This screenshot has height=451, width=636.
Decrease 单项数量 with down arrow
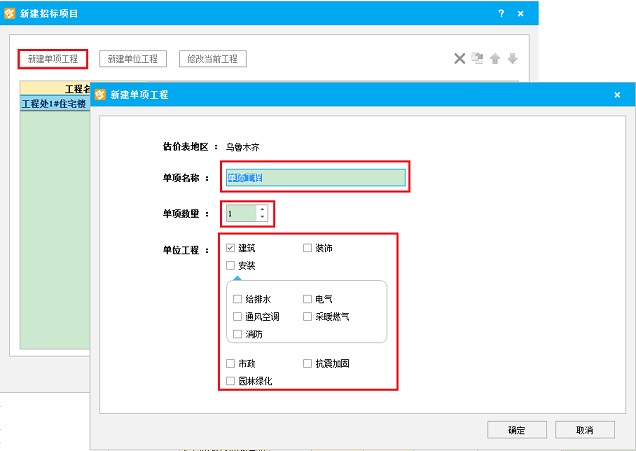click(262, 217)
